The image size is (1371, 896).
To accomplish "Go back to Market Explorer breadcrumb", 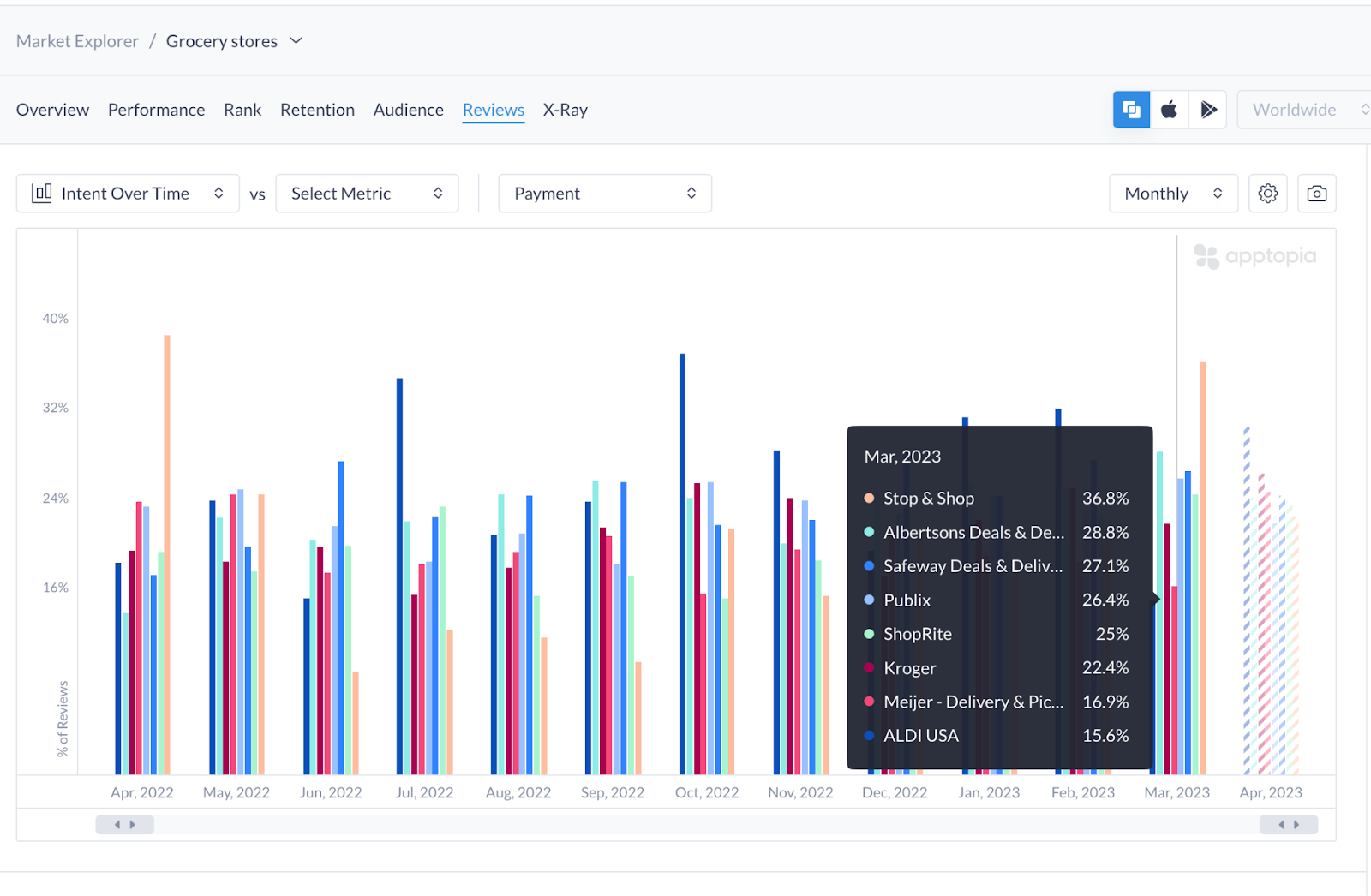I will point(77,41).
